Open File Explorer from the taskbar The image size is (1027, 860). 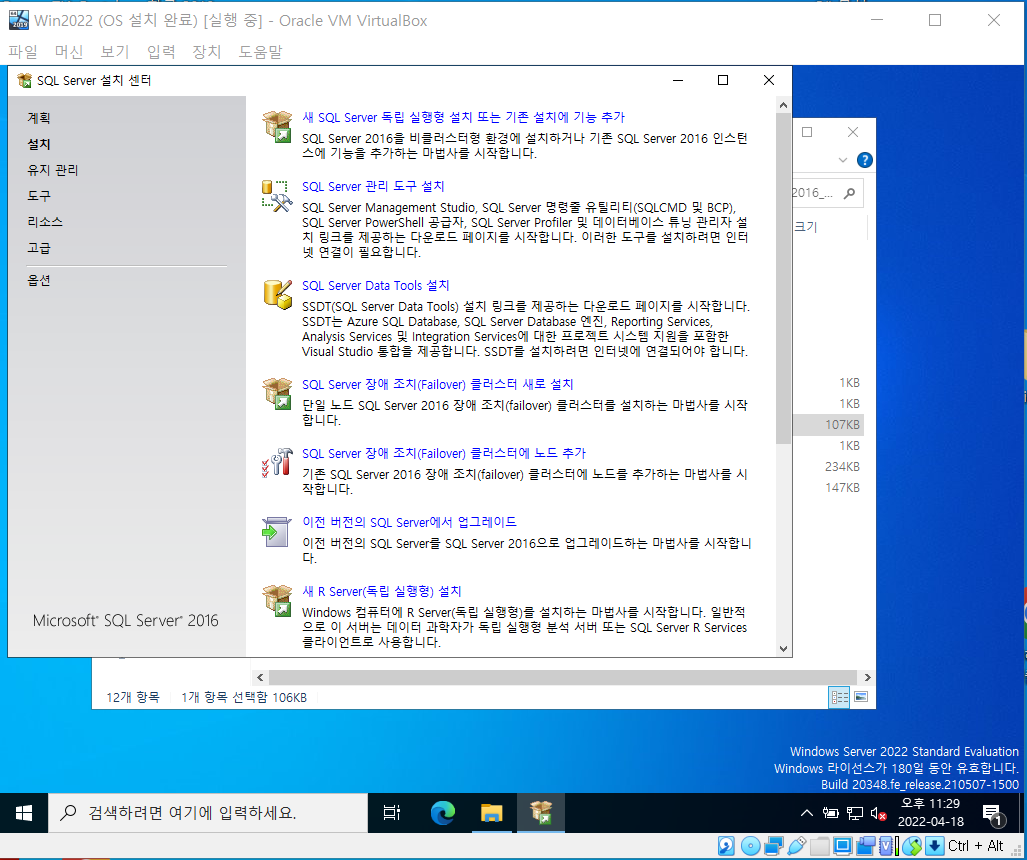[x=491, y=813]
